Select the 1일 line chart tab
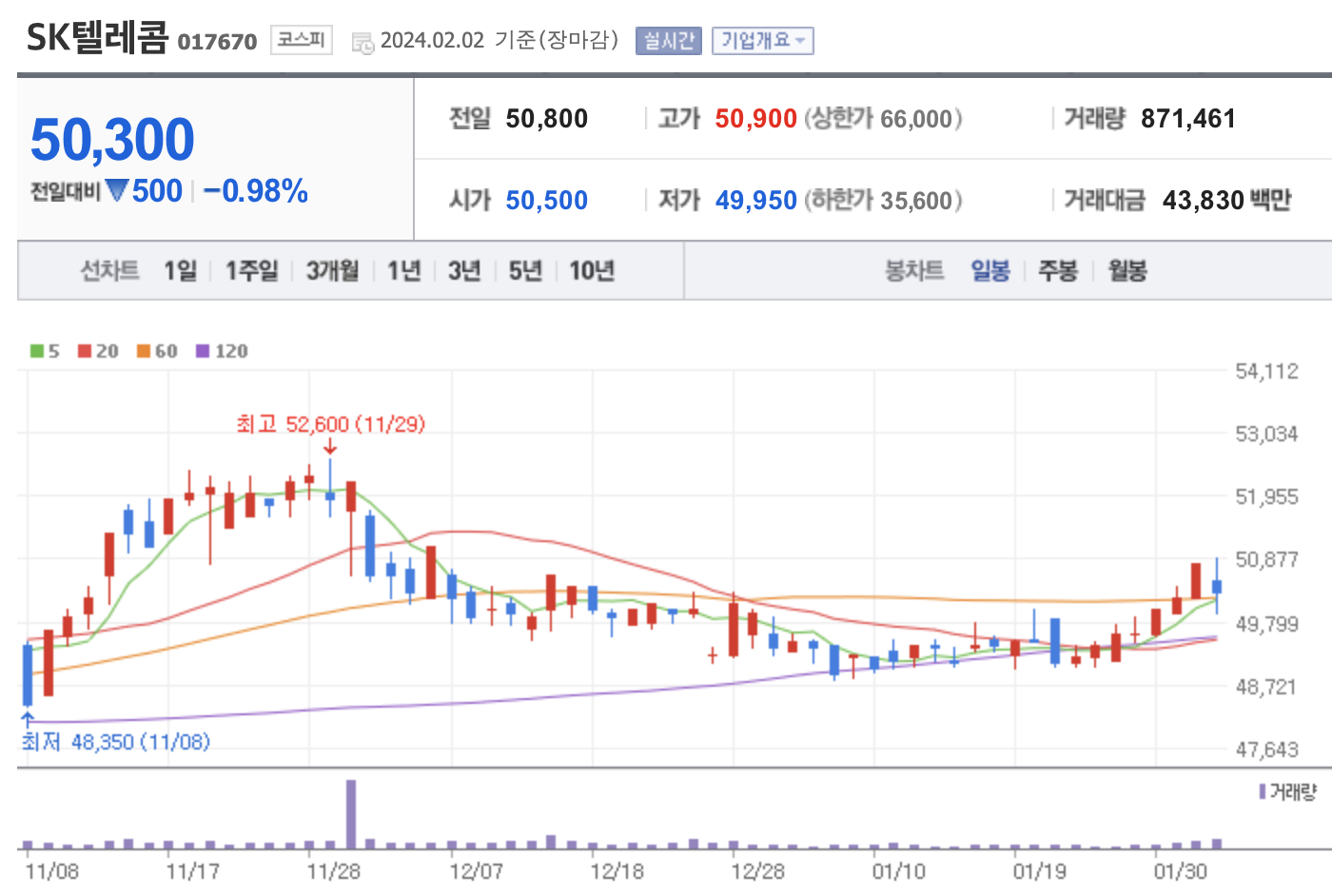Image resolution: width=1332 pixels, height=896 pixels. click(x=180, y=271)
